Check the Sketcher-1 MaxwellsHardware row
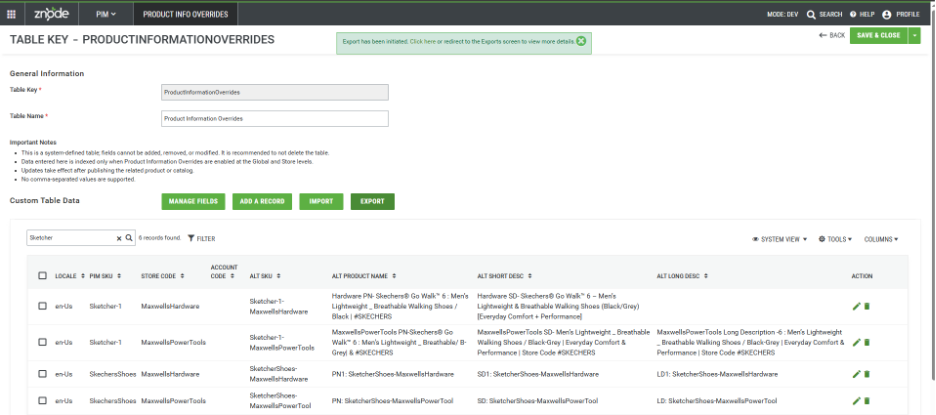 tap(42, 306)
